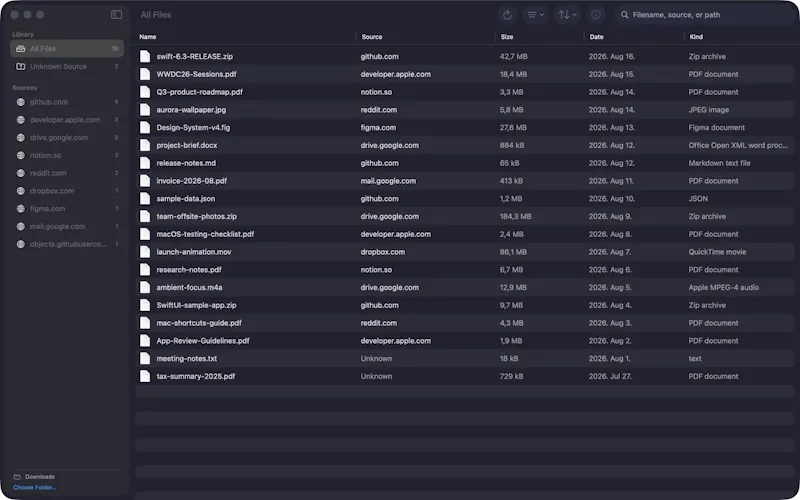Select the swift-6.3-RELEASE.zip filename

click(x=194, y=56)
